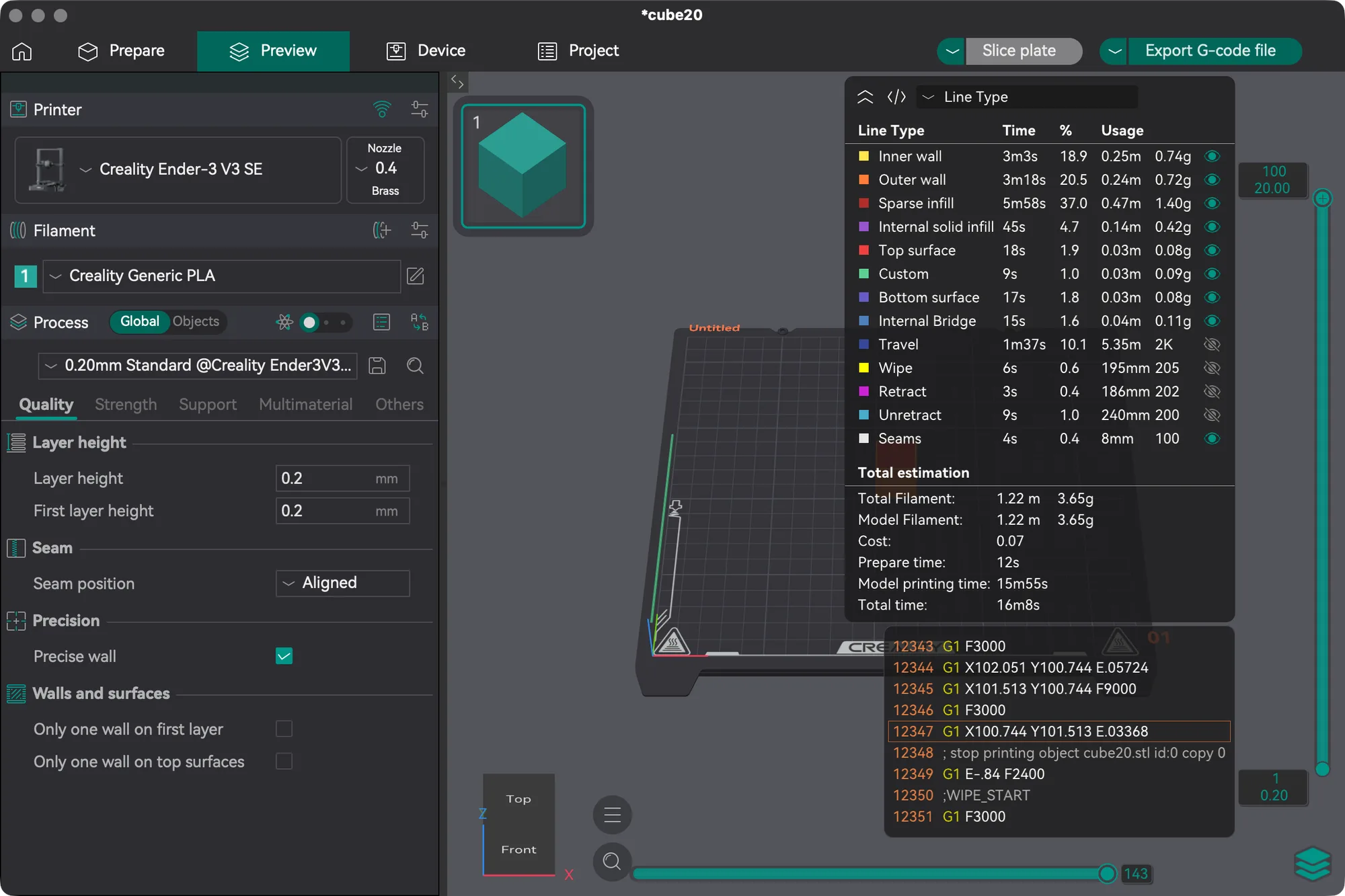Hide Inner wall line type

(1212, 156)
